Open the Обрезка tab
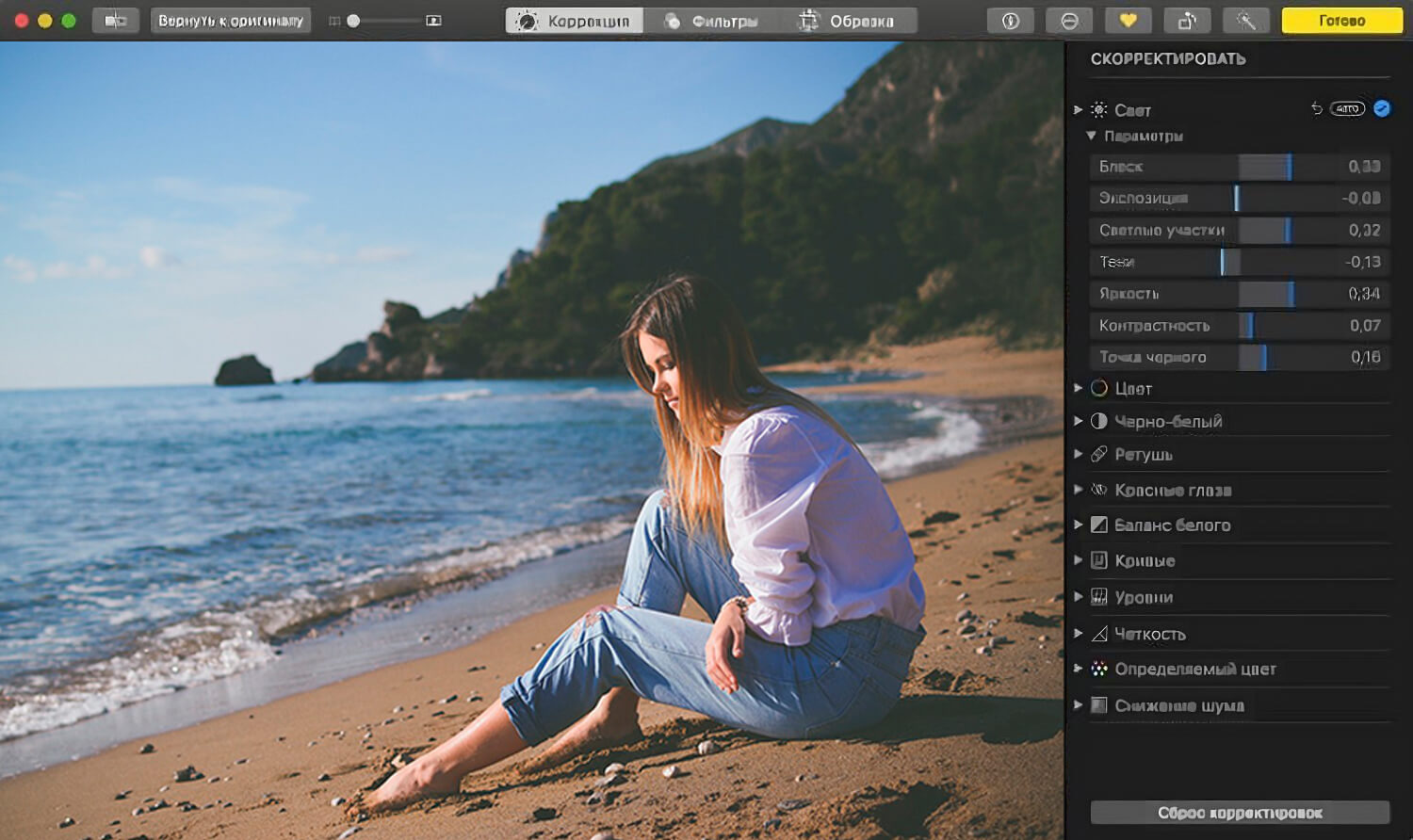Image resolution: width=1413 pixels, height=840 pixels. (847, 19)
